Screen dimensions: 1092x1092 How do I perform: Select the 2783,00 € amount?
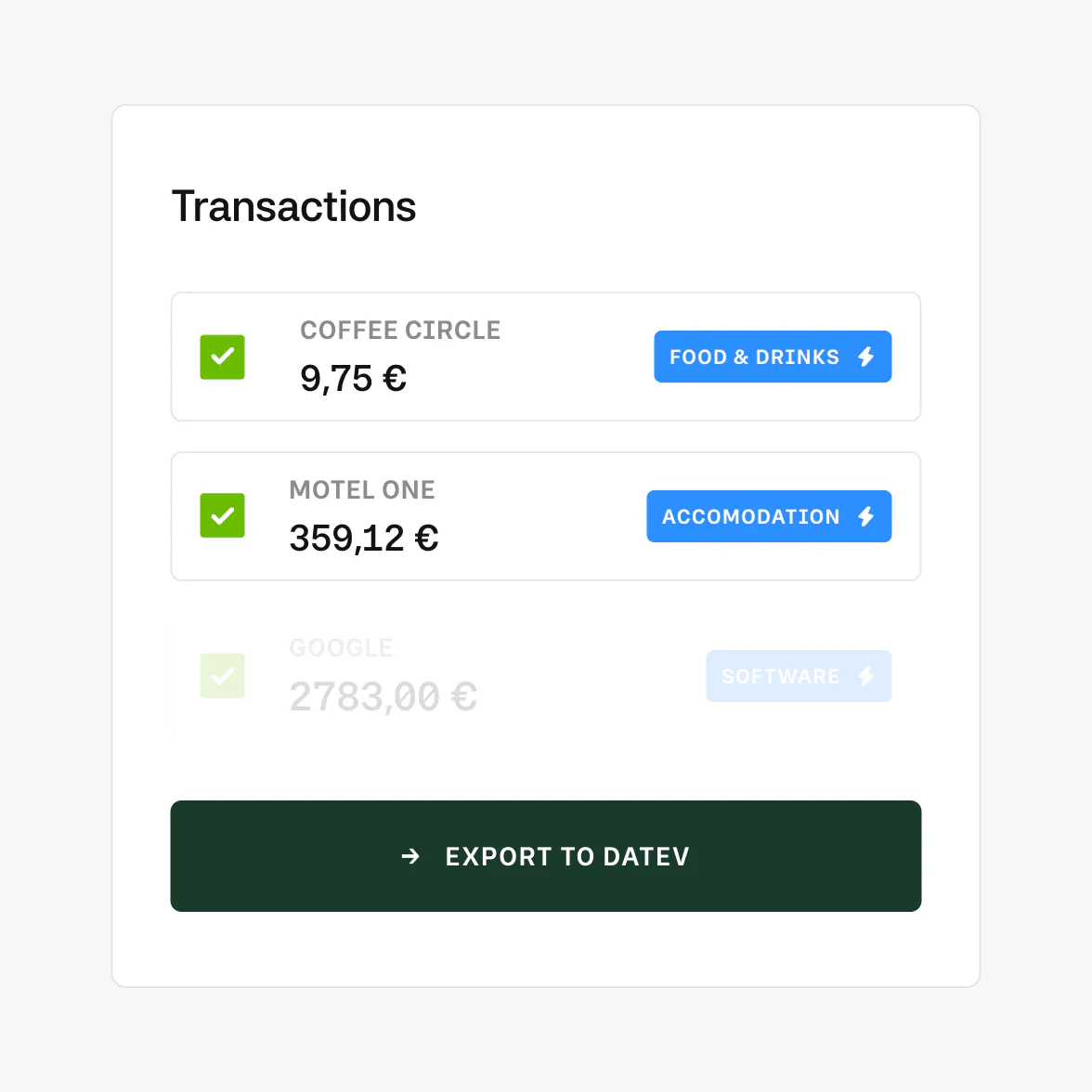[383, 697]
